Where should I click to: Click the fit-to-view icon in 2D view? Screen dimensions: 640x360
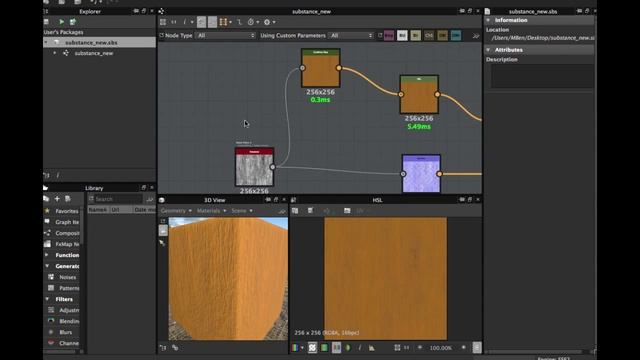[397, 348]
